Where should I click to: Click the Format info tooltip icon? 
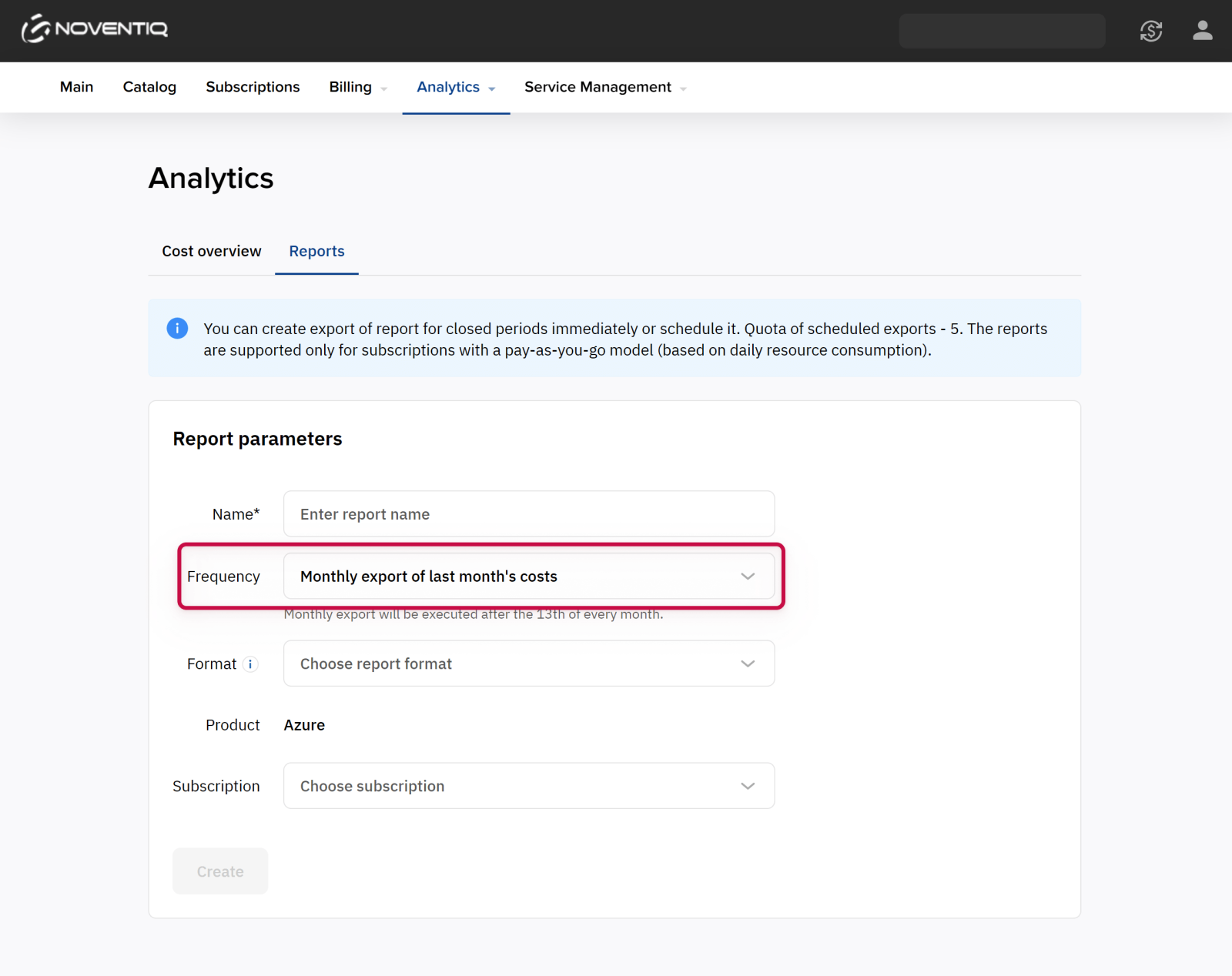(250, 664)
